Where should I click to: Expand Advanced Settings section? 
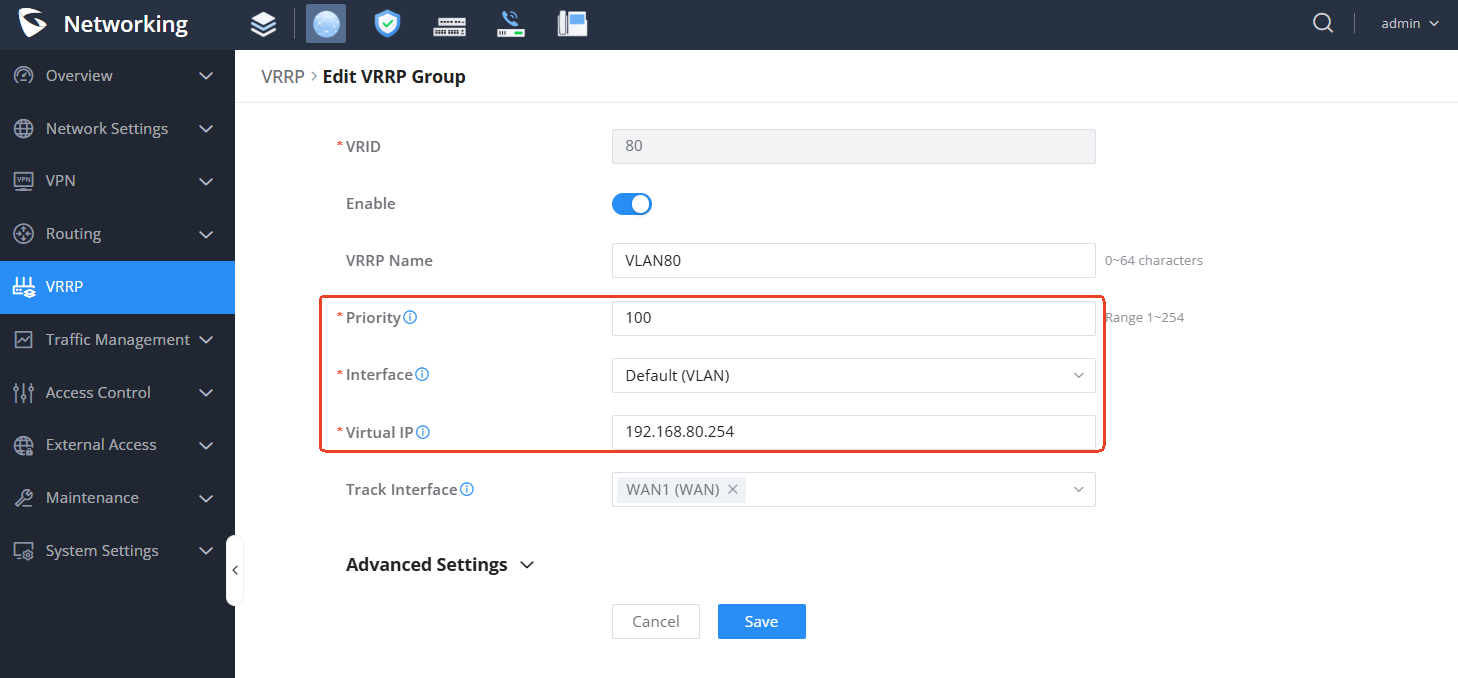[440, 565]
